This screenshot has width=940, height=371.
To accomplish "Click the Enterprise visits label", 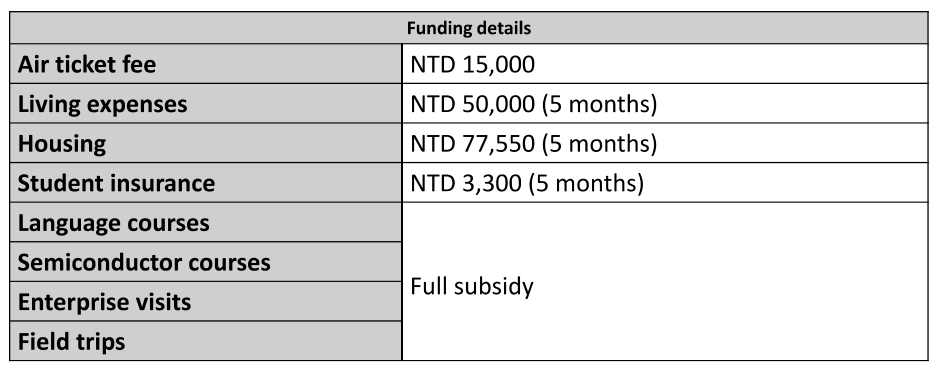I will pos(104,301).
